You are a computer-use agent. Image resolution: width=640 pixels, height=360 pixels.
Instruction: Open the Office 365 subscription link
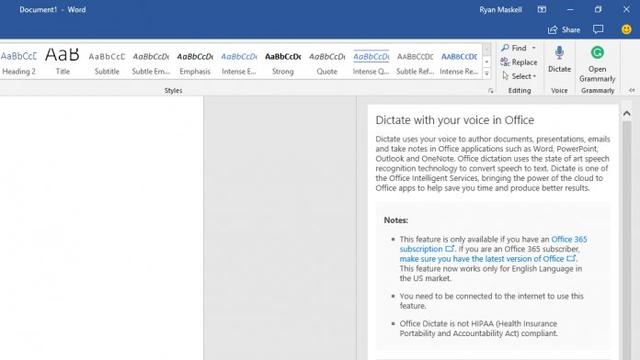[x=493, y=244]
